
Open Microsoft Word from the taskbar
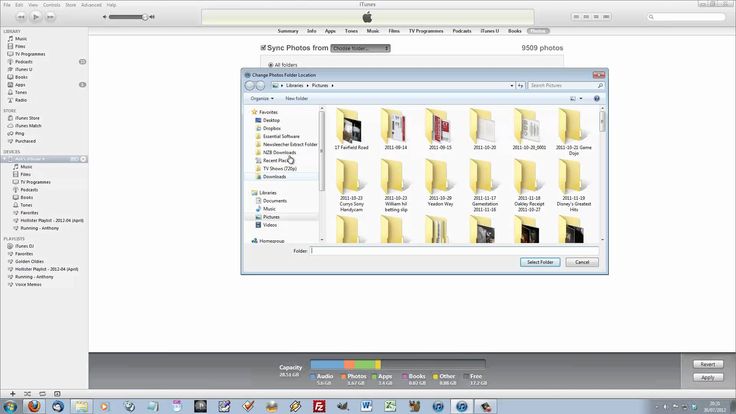point(366,406)
